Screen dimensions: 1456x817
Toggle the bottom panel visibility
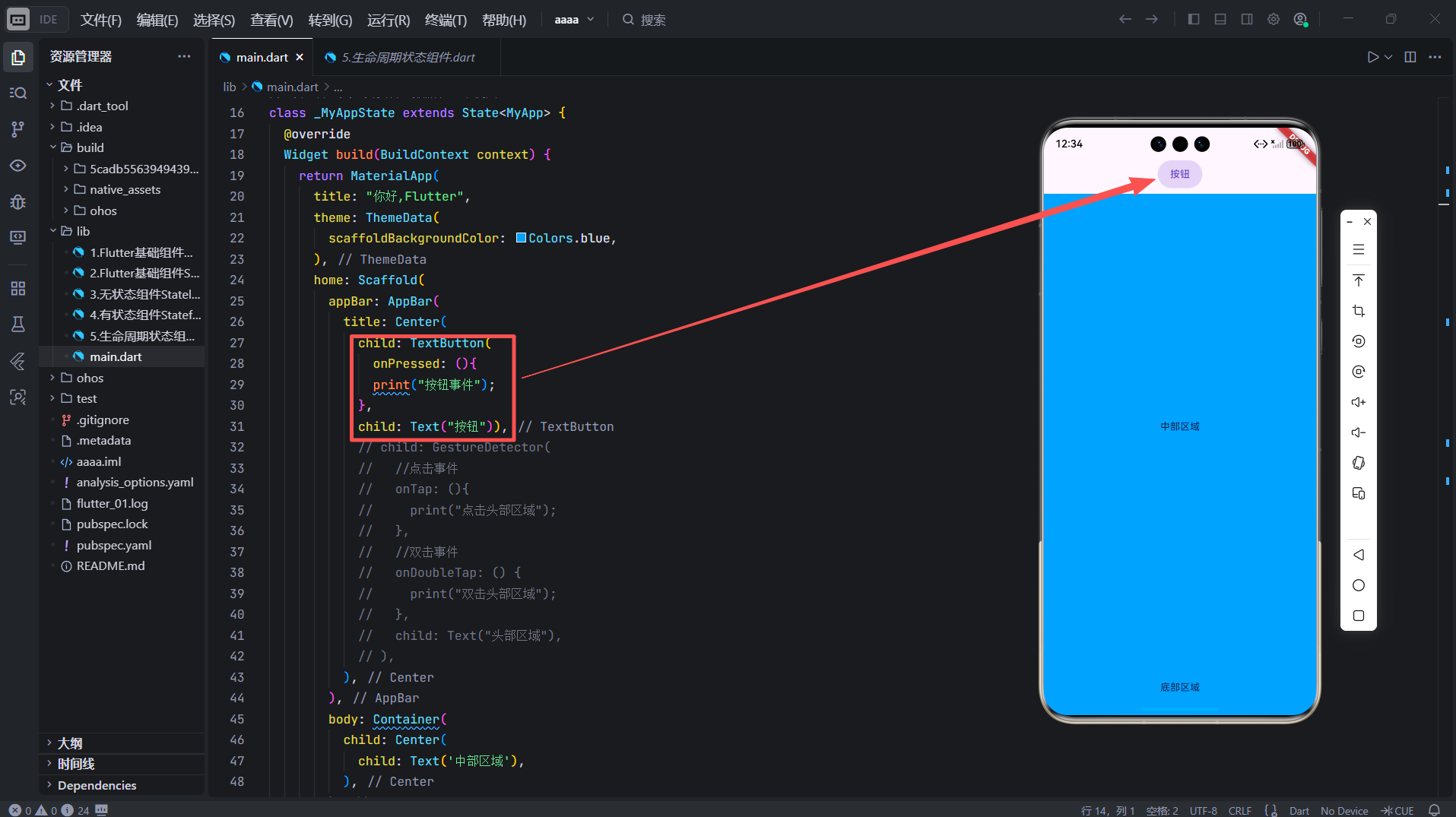pos(1220,19)
